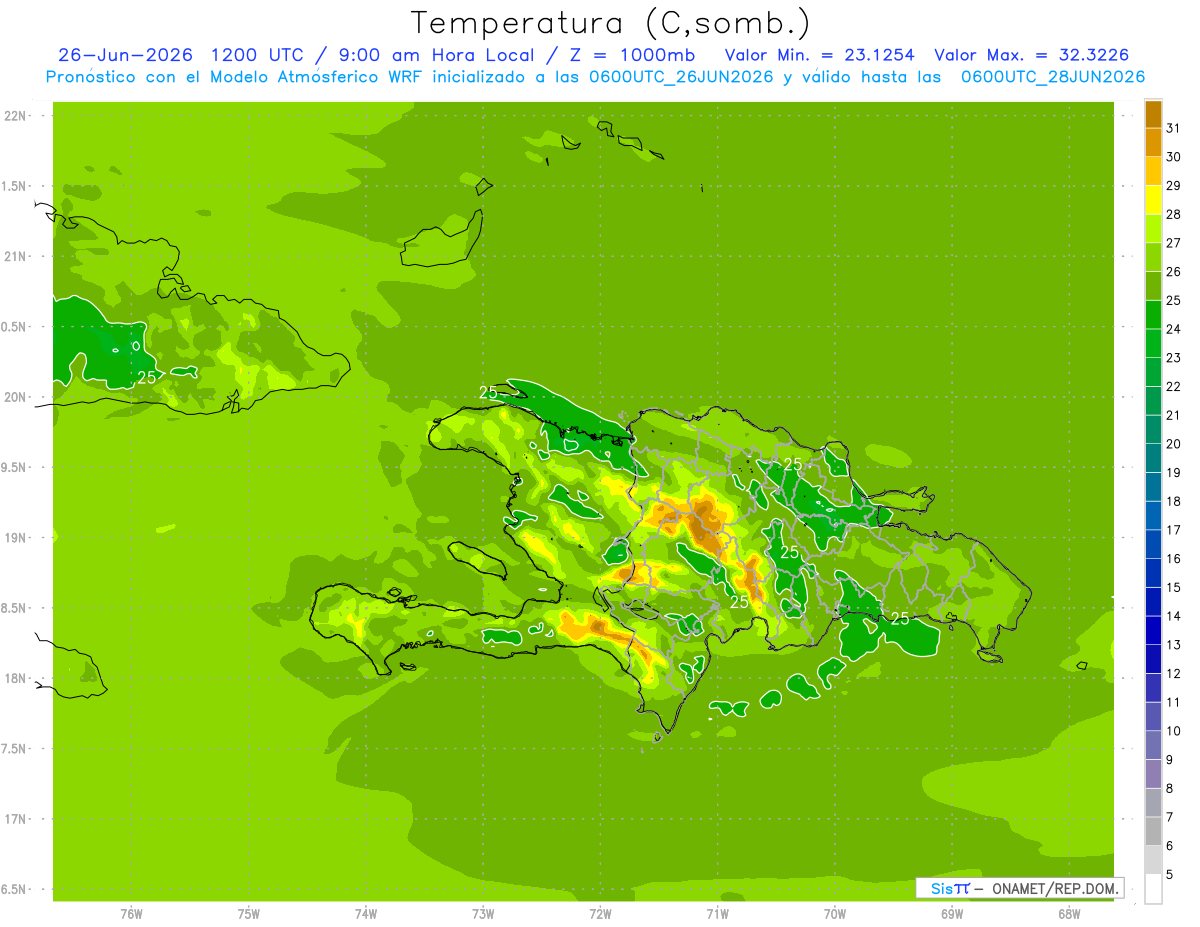Image resolution: width=1200 pixels, height=927 pixels.
Task: Click the '20N' latitude label
Action: click(x=16, y=397)
